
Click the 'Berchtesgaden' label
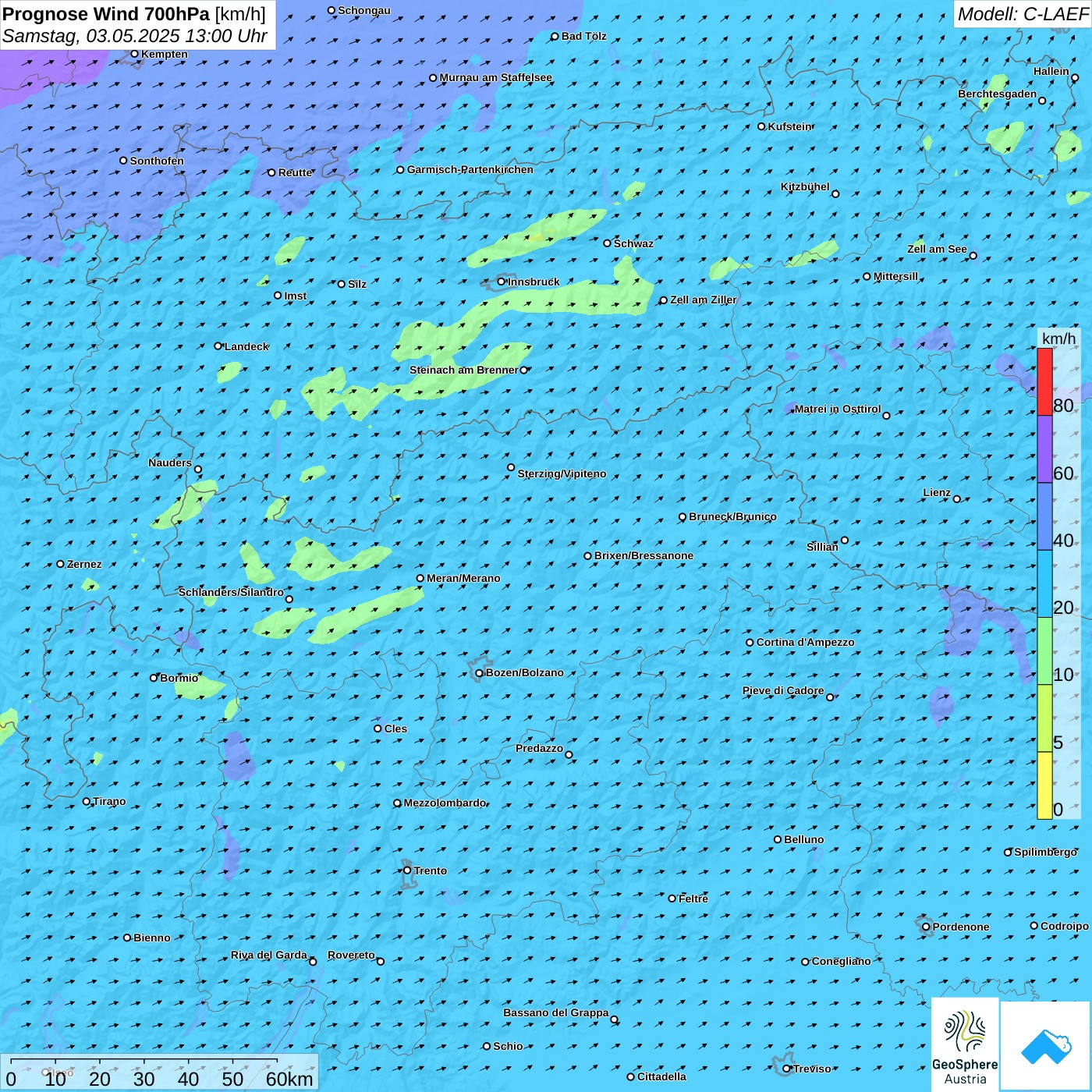coord(998,94)
